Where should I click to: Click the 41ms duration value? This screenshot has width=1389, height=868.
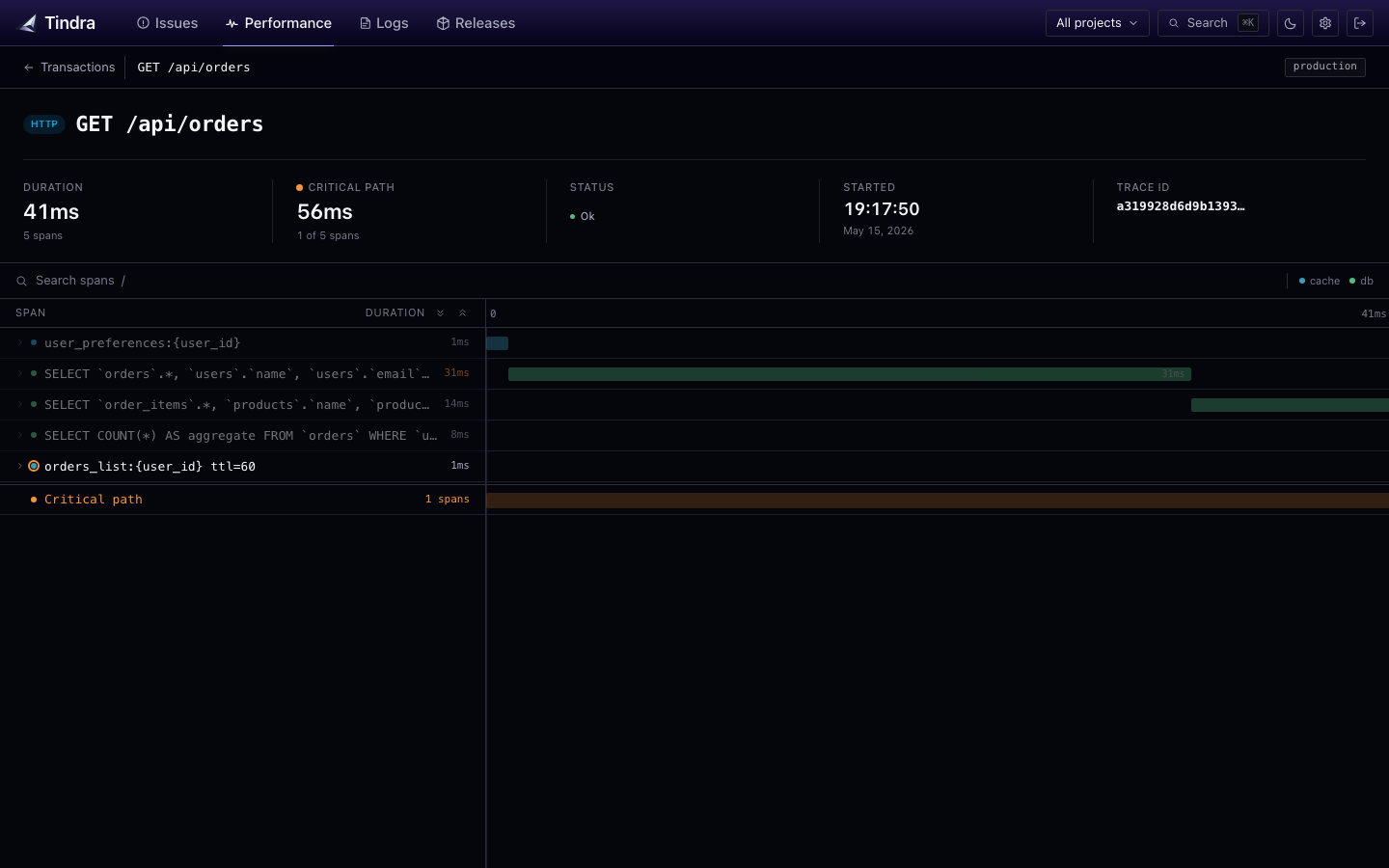point(51,212)
